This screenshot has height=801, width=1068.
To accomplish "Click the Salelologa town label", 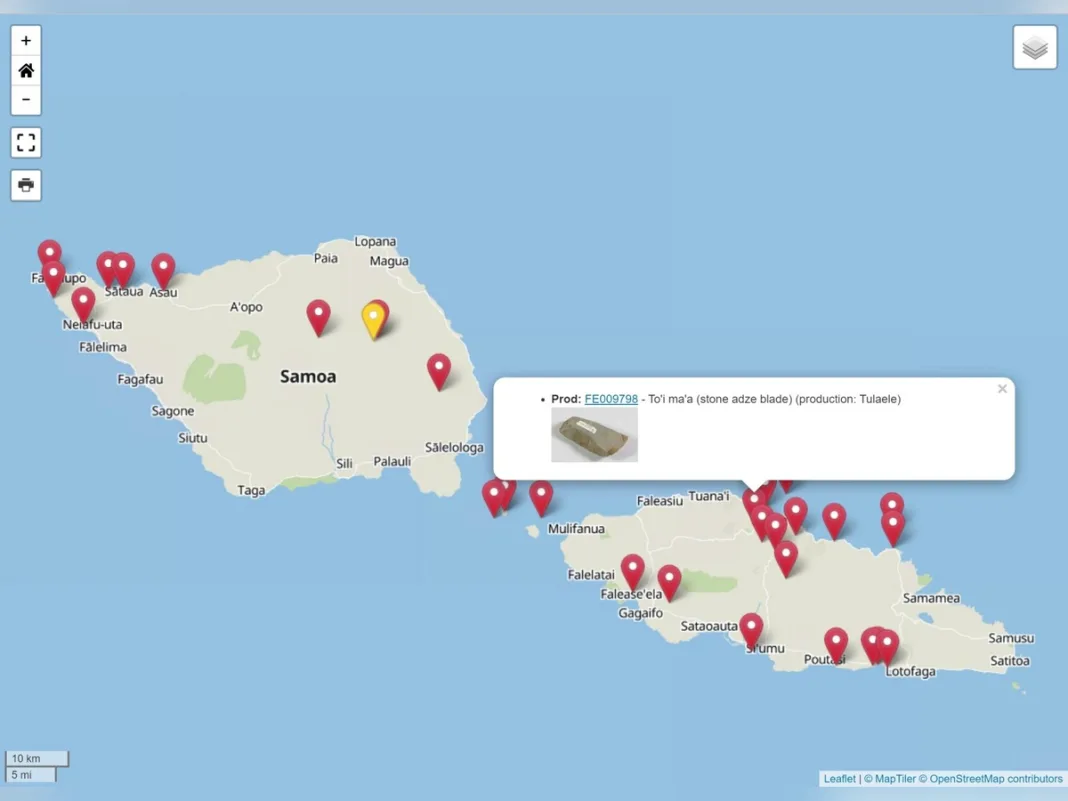I will (x=454, y=447).
